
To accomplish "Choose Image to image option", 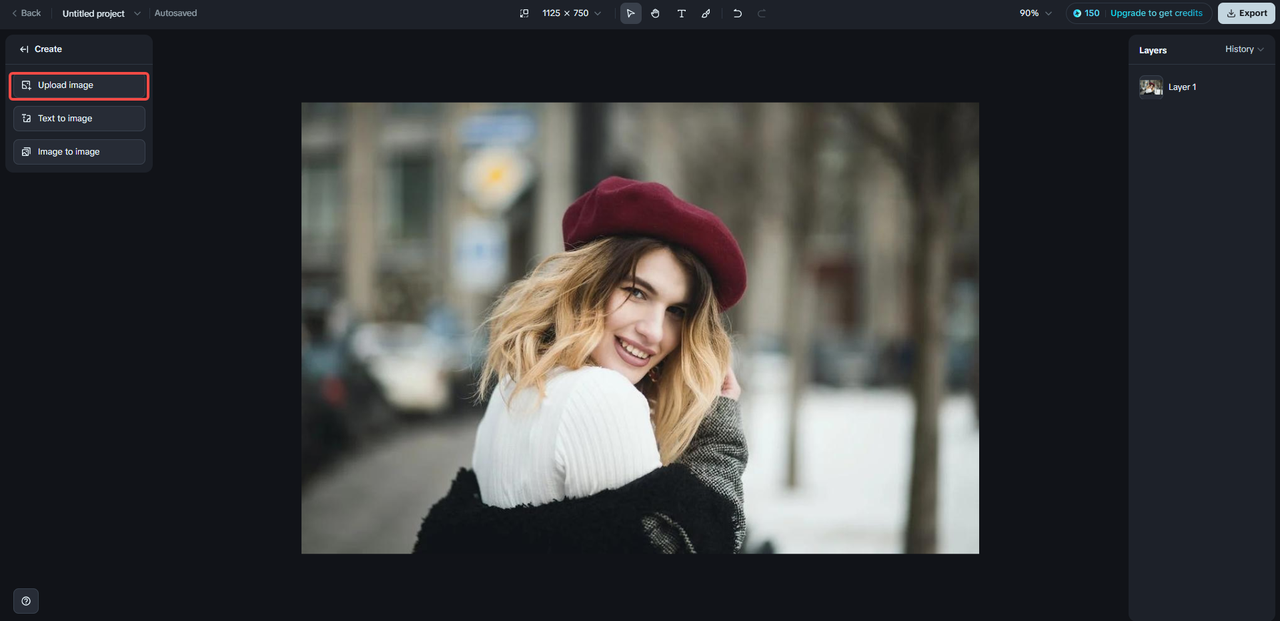I will pos(79,152).
